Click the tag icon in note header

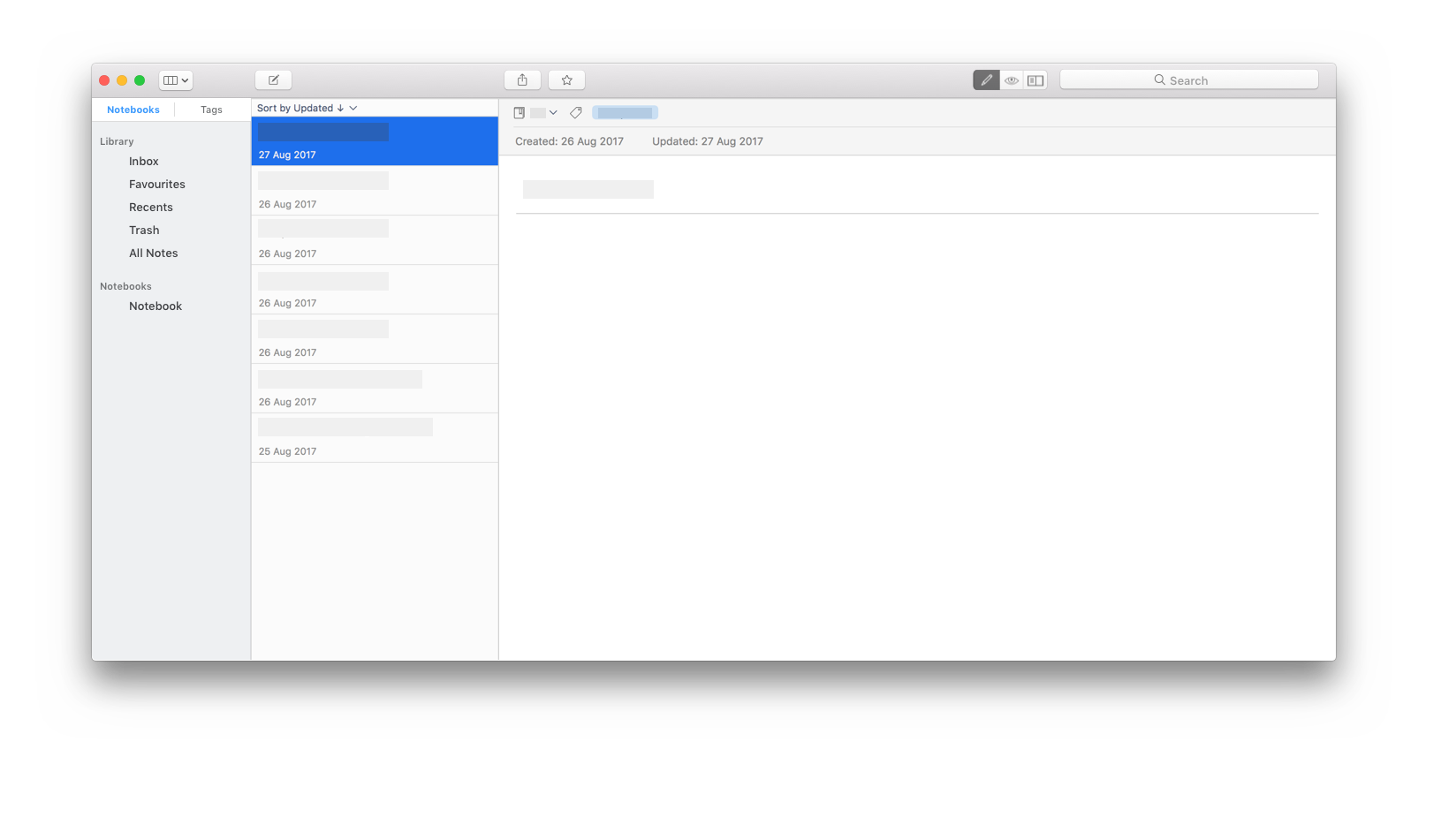(x=576, y=113)
